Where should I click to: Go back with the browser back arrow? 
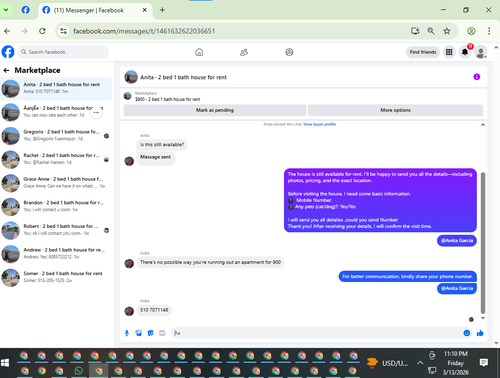[7, 31]
